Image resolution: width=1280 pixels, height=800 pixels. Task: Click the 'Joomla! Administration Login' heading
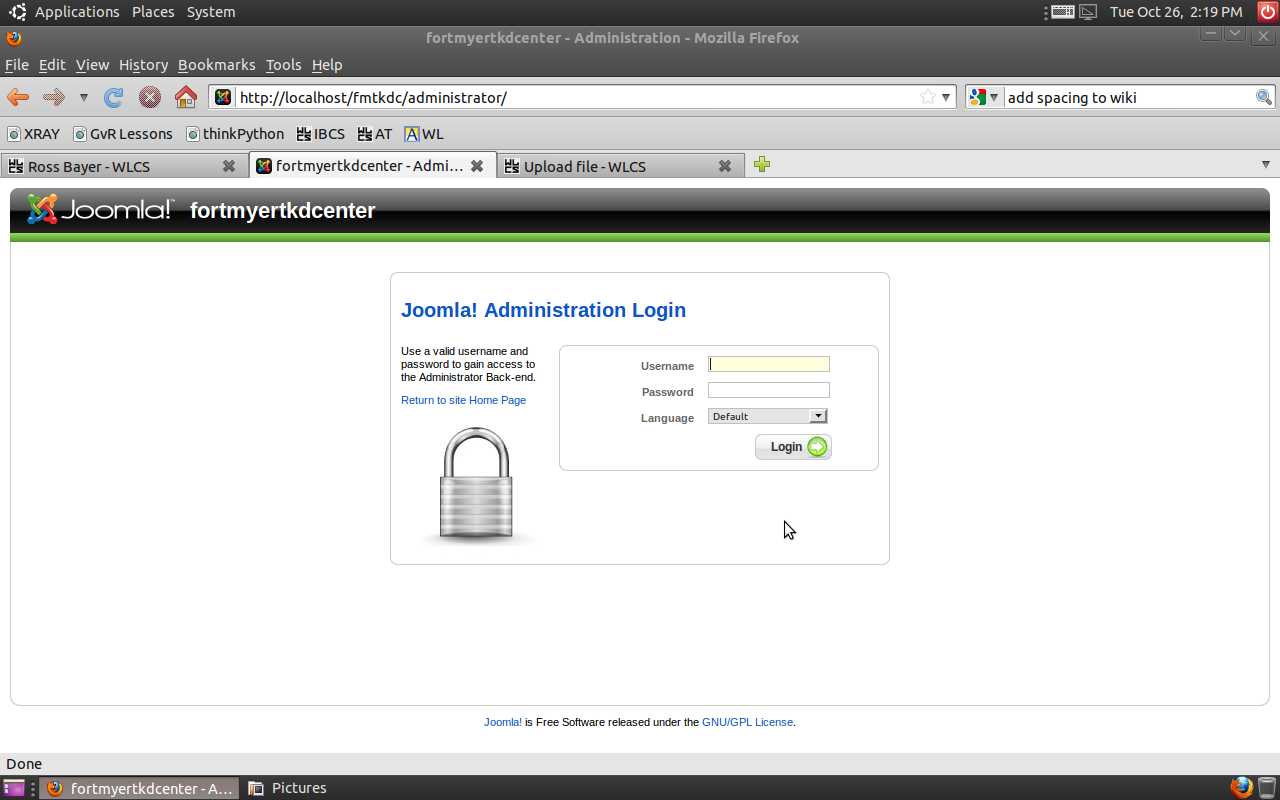point(543,310)
